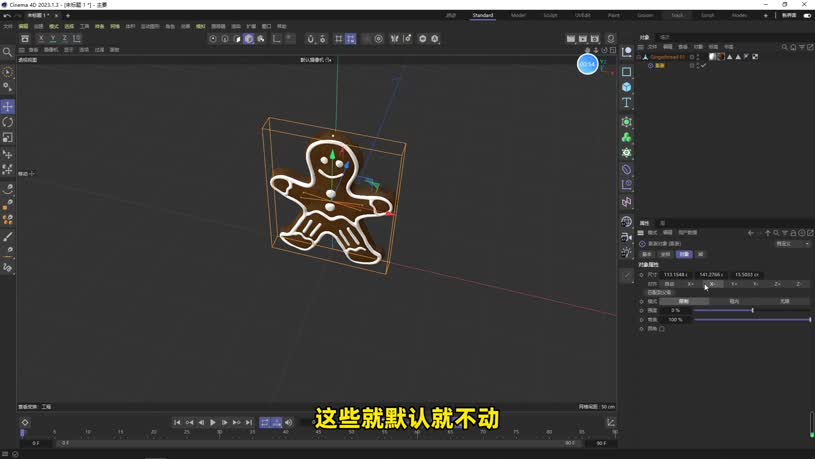Add a Text object with T icon

(x=627, y=102)
